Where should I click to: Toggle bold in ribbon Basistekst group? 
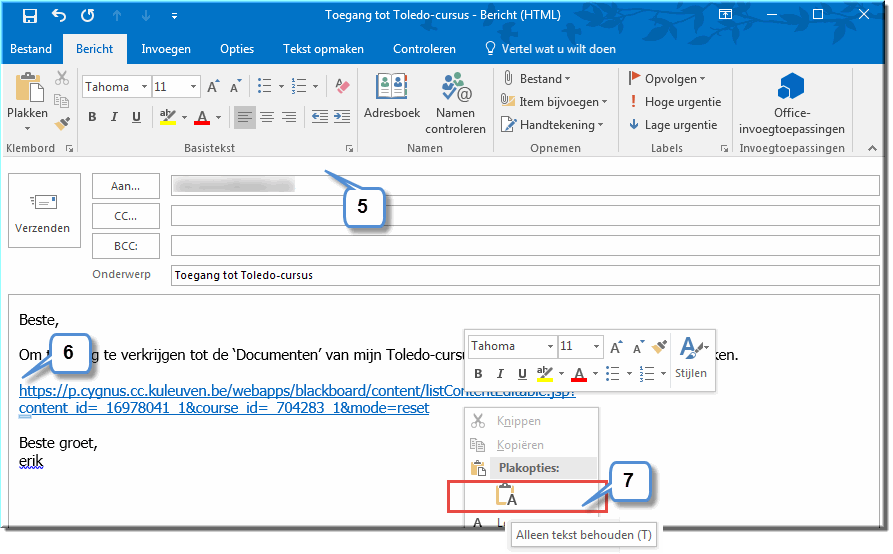pyautogui.click(x=92, y=117)
